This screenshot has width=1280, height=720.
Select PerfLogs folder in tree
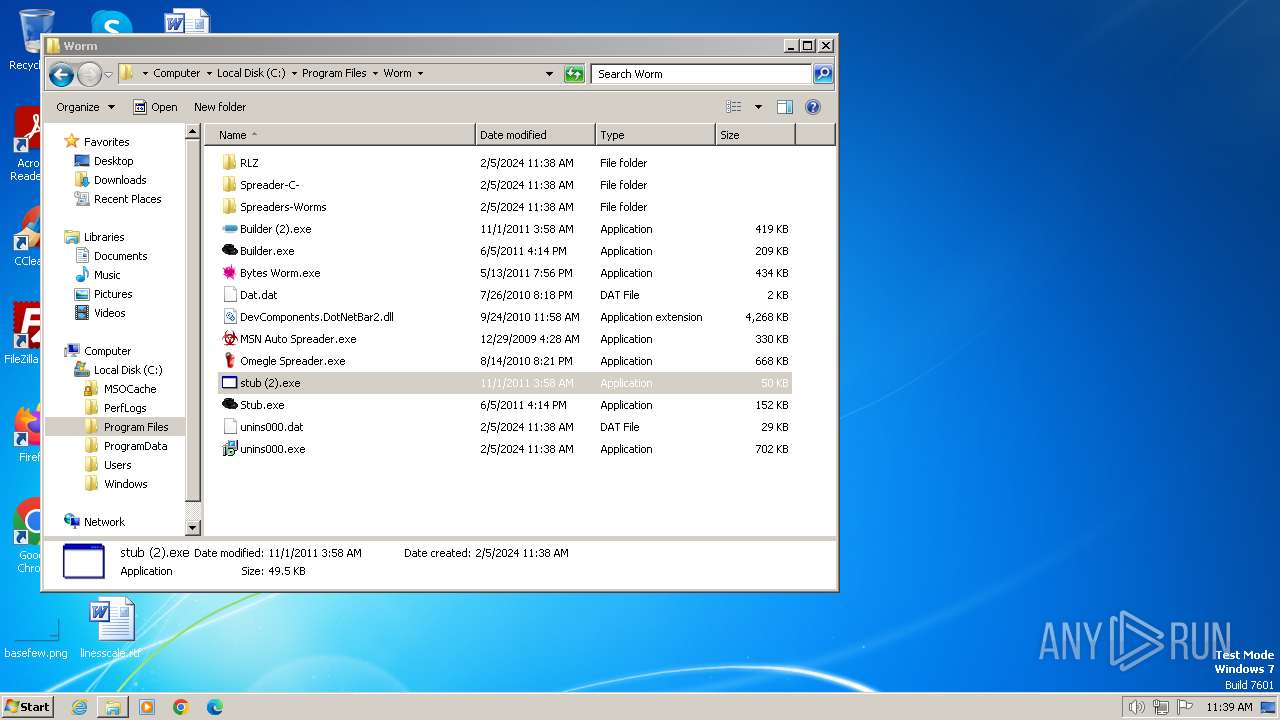point(125,408)
